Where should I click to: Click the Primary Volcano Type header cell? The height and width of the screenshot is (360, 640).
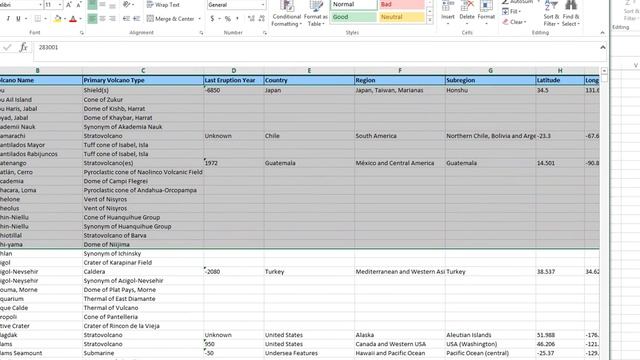tap(143, 80)
